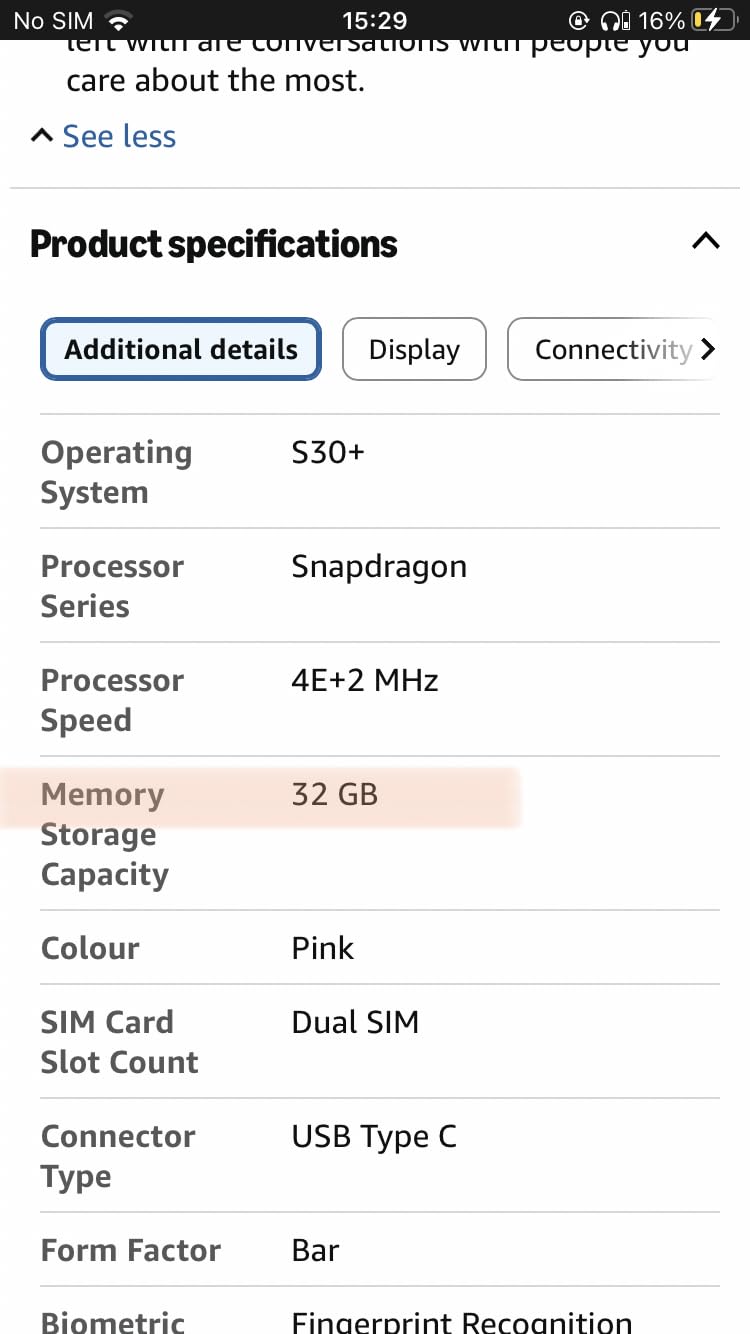Tap the rotation lock status icon
750x1334 pixels.
pos(579,20)
